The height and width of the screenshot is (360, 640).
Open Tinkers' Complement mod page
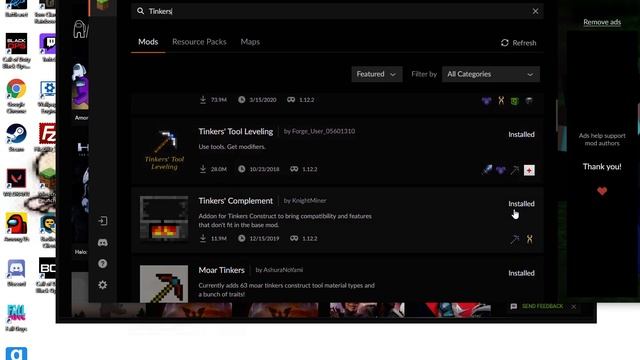coord(236,201)
